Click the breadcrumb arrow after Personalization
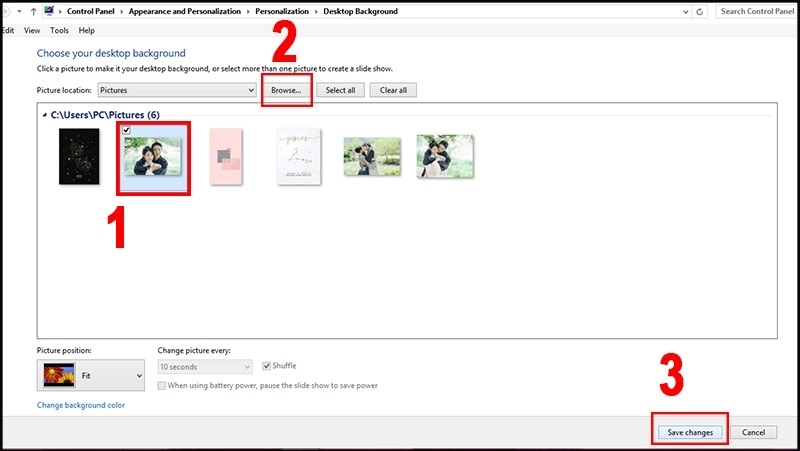 tap(316, 11)
